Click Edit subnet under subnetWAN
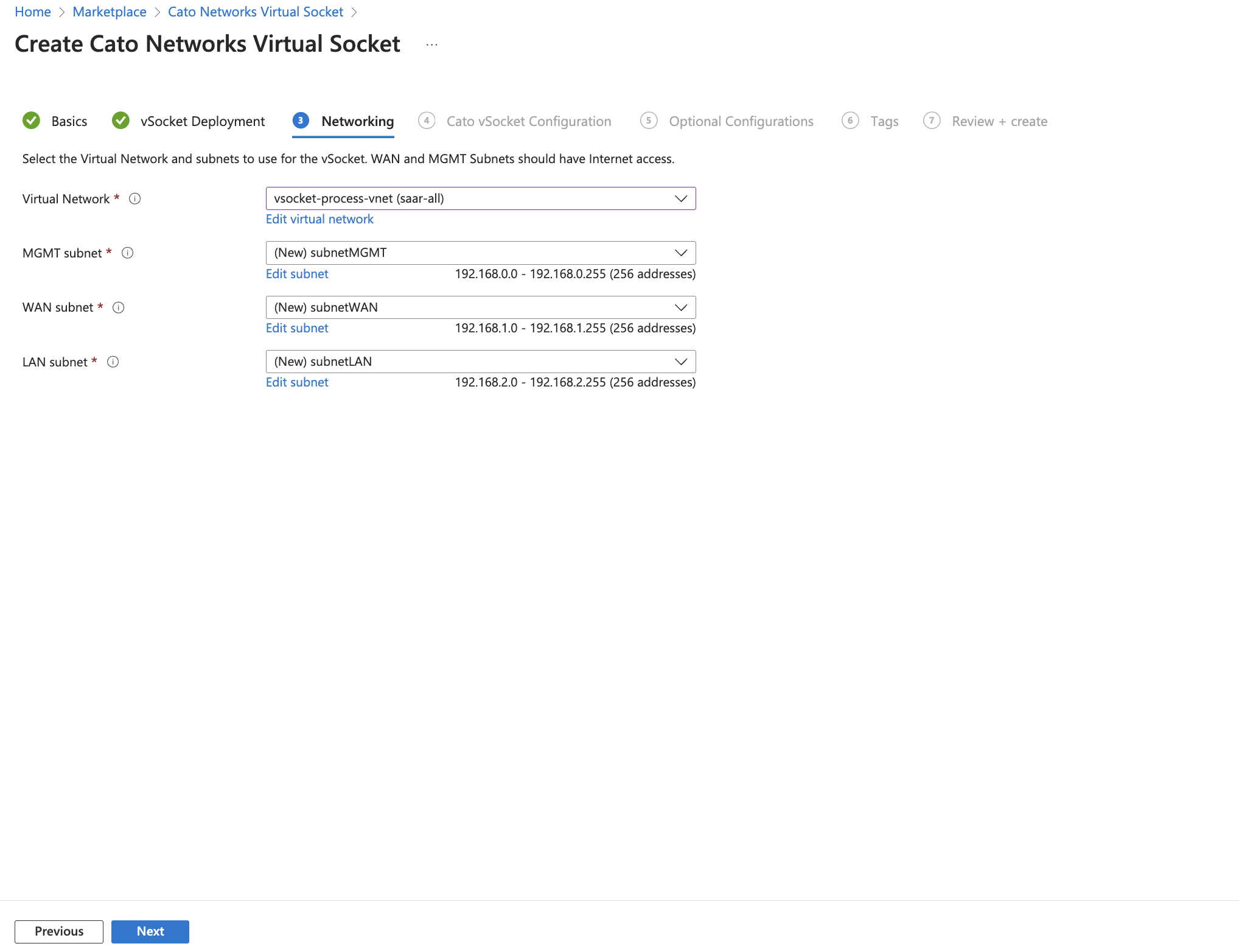 [296, 327]
